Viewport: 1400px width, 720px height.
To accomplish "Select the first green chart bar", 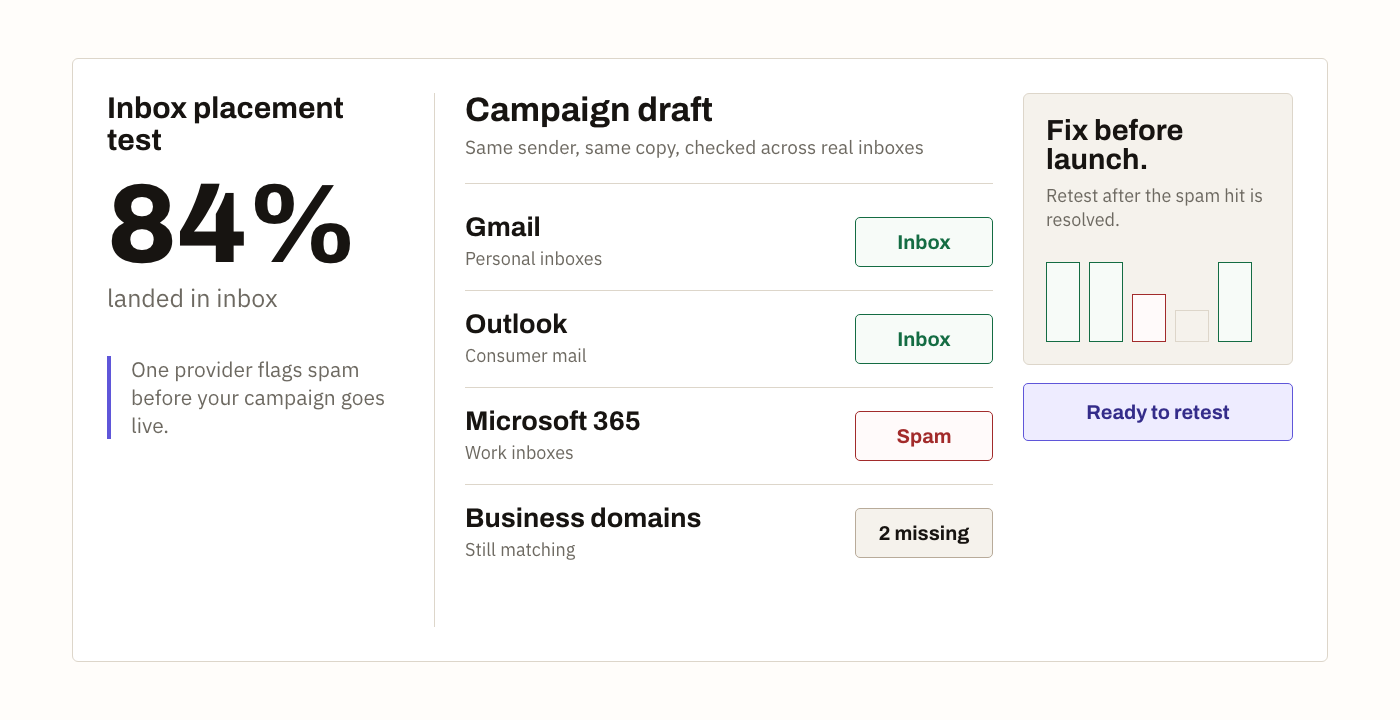I will tap(1063, 302).
